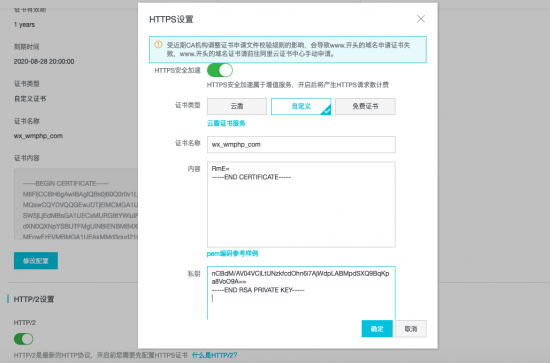Image resolution: width=550 pixels, height=363 pixels.
Task: Select the 免费证书 certificate type
Action: tap(365, 106)
